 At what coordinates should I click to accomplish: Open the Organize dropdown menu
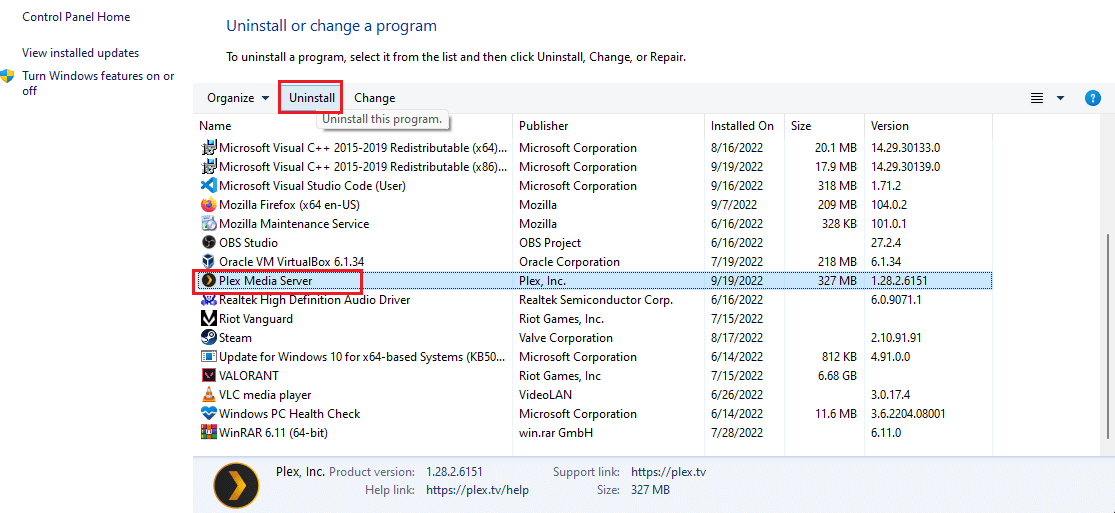point(238,98)
